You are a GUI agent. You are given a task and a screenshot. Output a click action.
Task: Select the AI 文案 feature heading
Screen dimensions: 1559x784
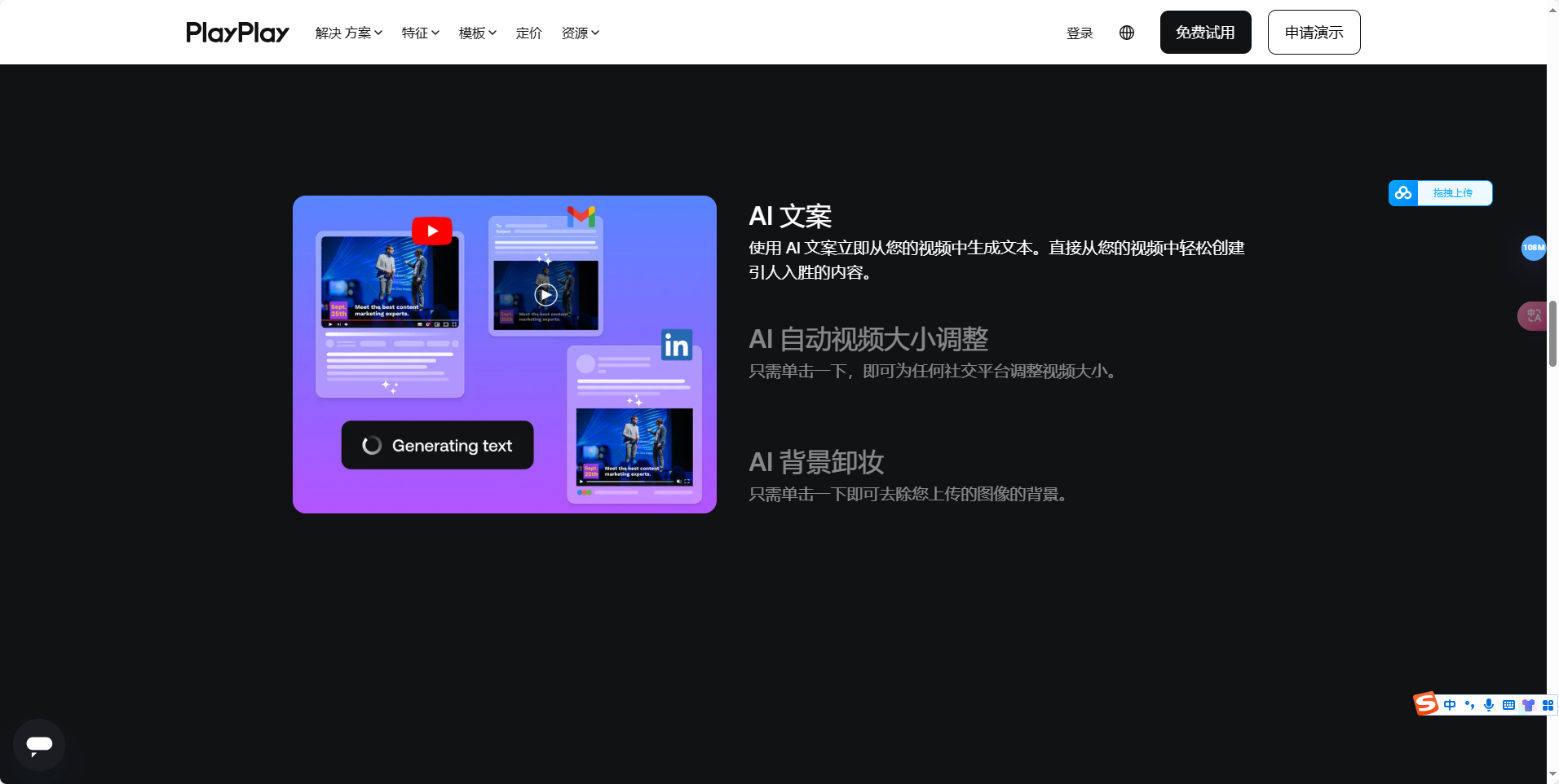point(790,216)
